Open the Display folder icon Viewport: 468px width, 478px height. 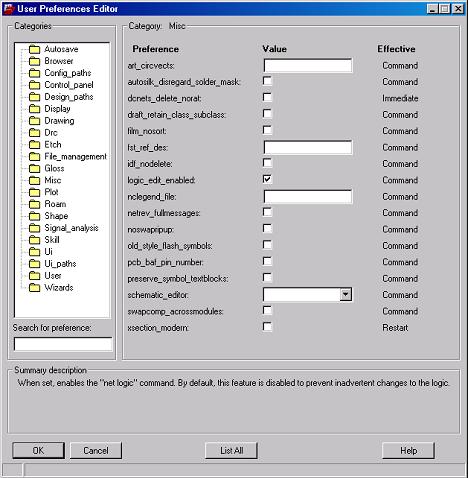34,109
